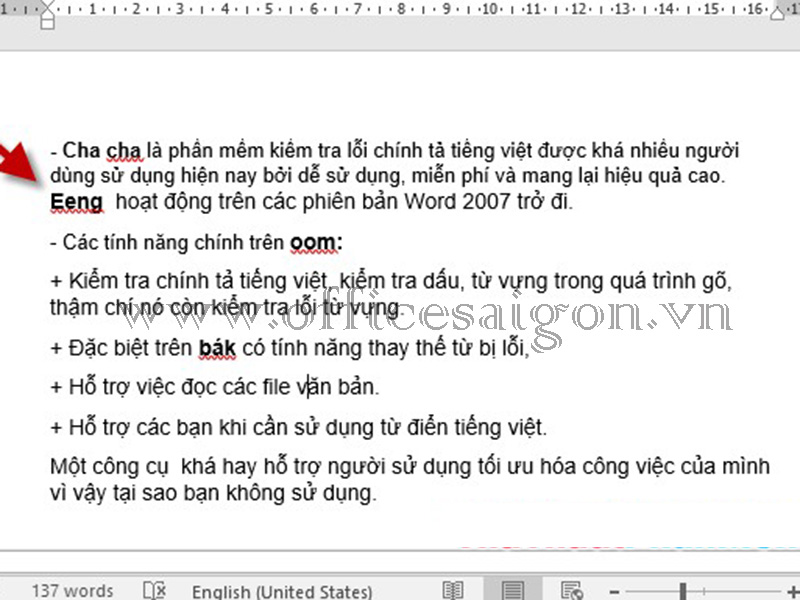Click the underlined word "oom:"
The image size is (800, 600).
(316, 243)
